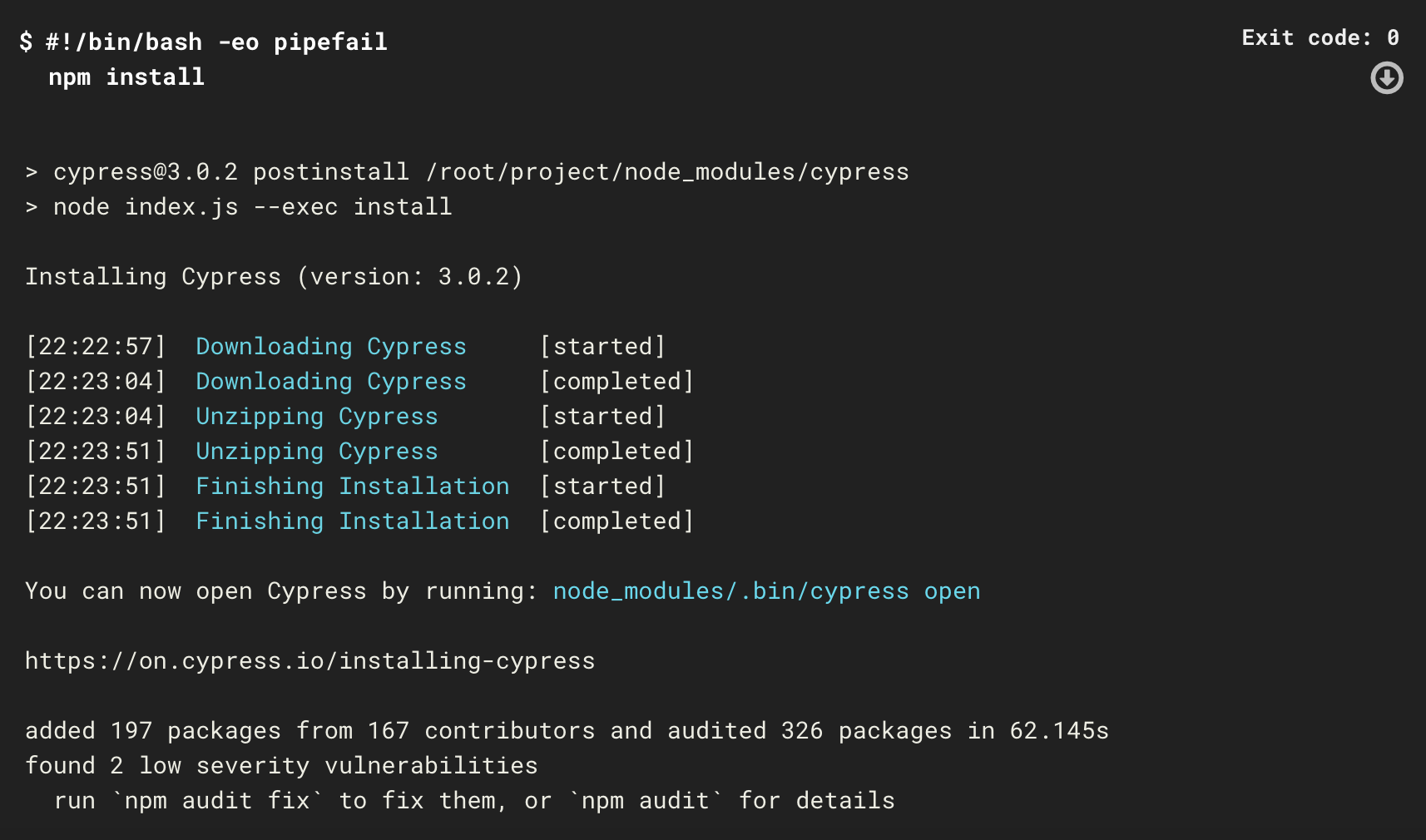
Task: Click the npm install command line
Action: [x=126, y=77]
